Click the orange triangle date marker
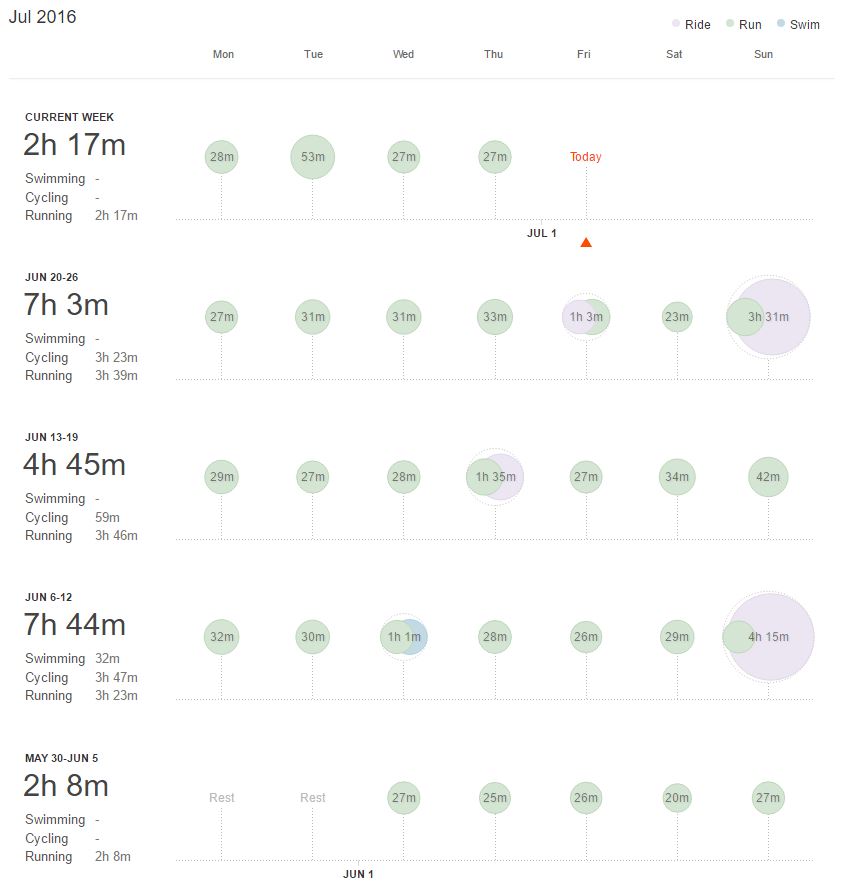This screenshot has width=848, height=891. click(x=585, y=241)
